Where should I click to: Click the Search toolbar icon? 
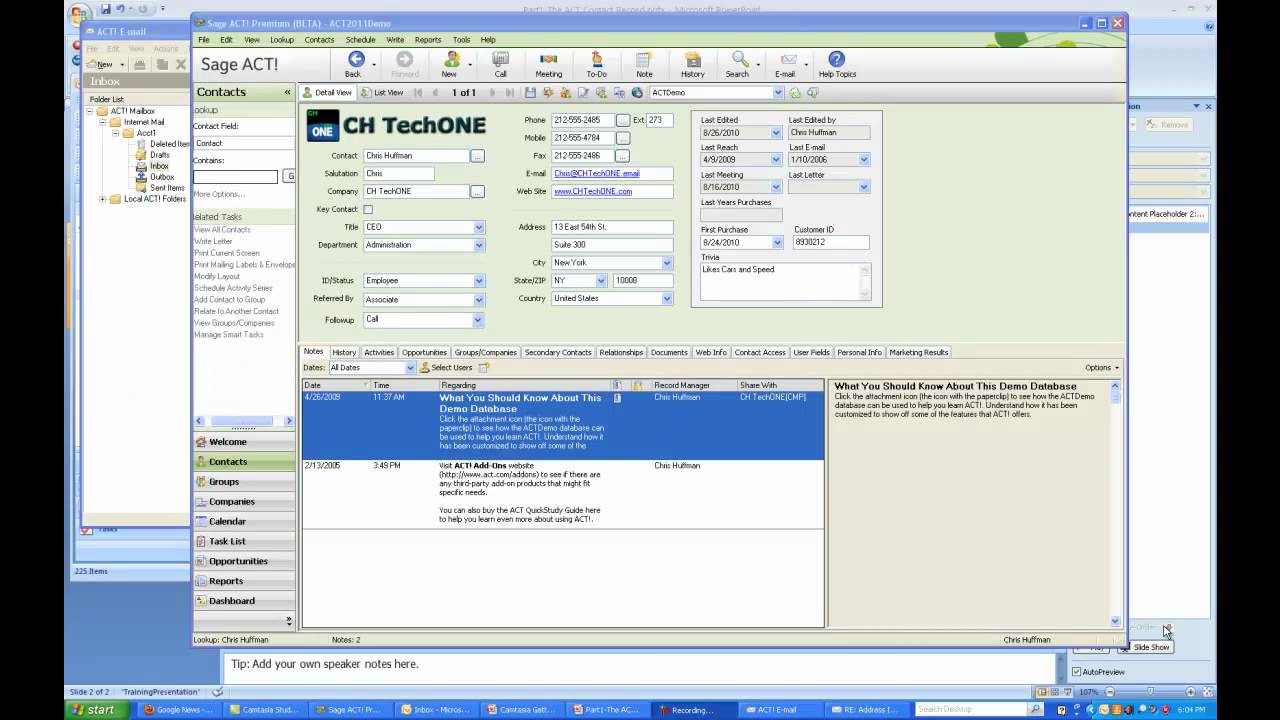[738, 64]
